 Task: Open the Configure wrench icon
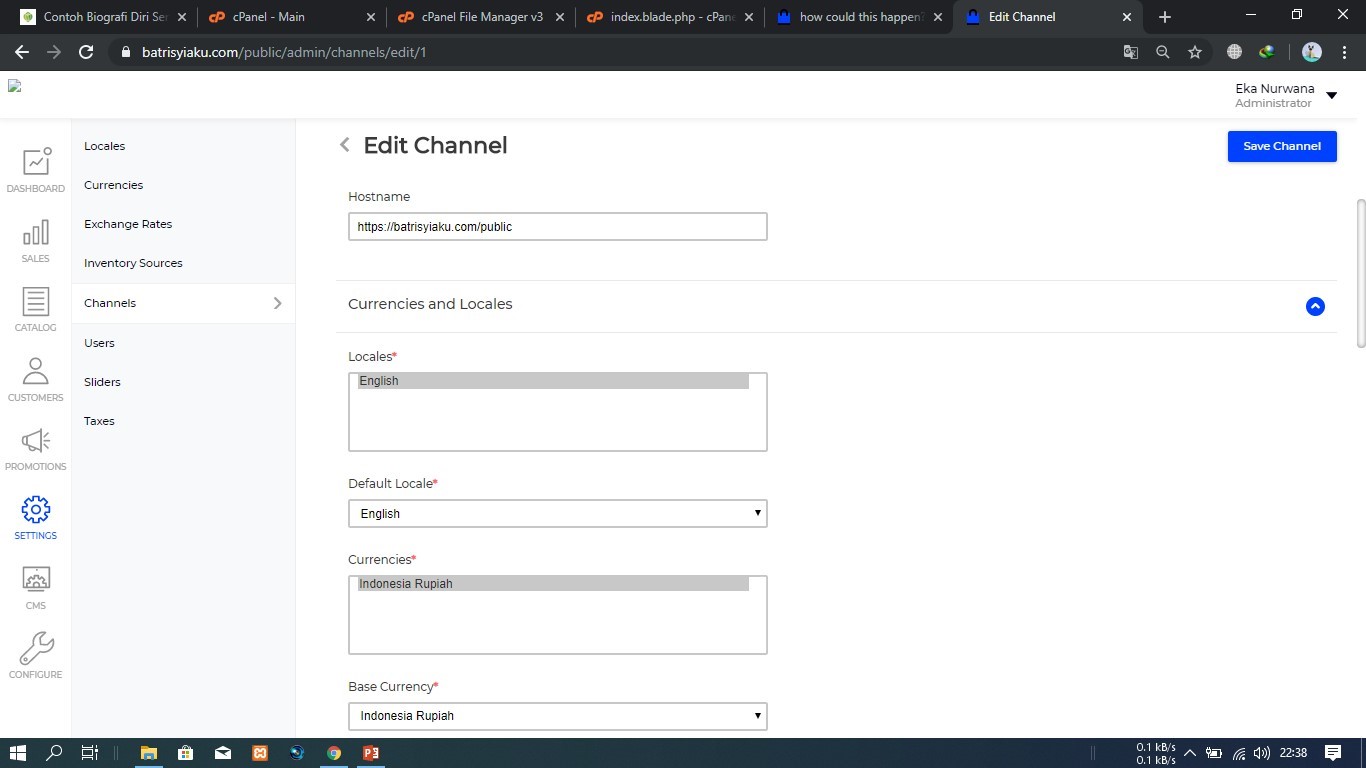(x=35, y=648)
